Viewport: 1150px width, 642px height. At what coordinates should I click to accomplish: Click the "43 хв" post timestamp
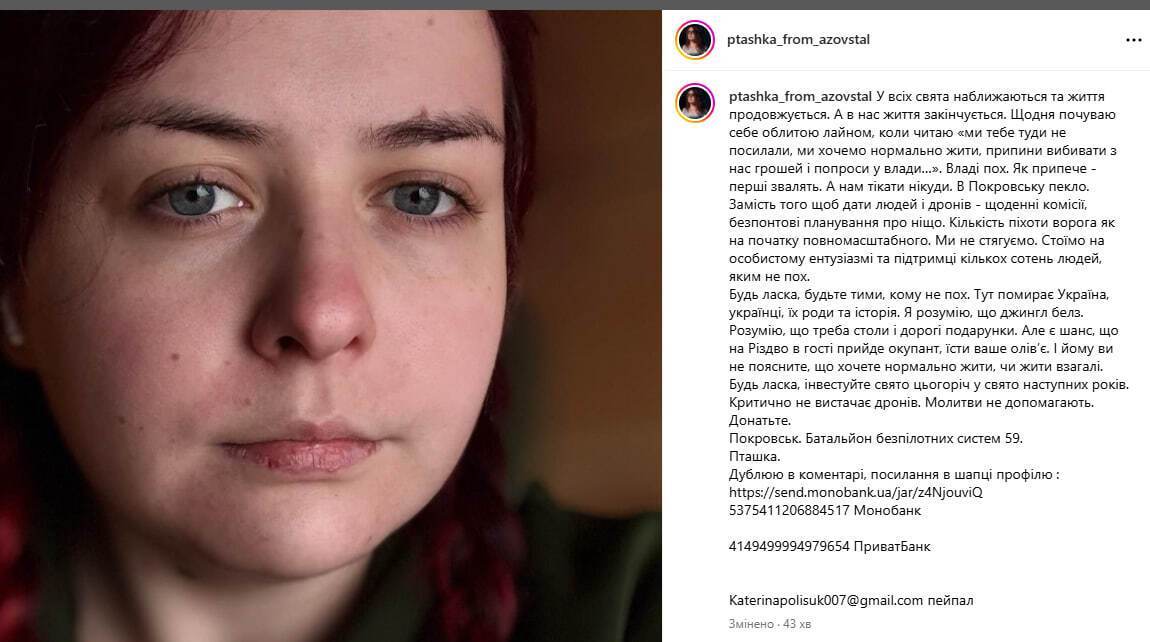796,624
